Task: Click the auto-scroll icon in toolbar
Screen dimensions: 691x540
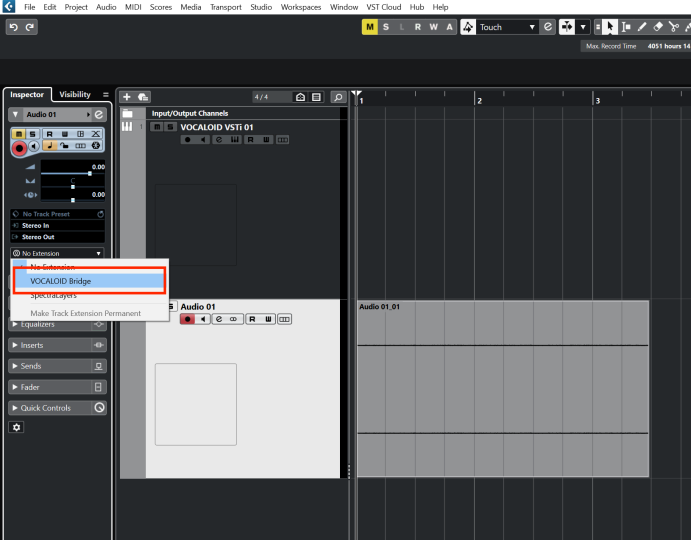Action: (x=567, y=27)
